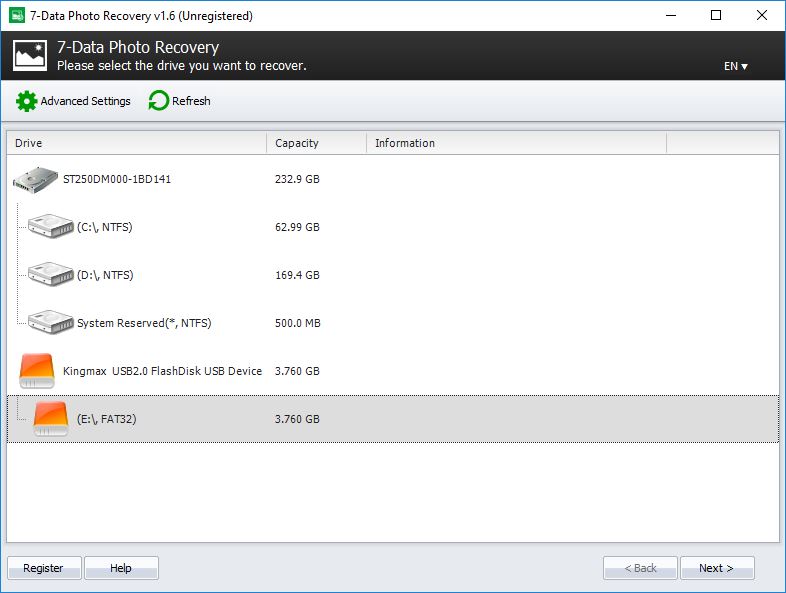Click the D:\ NTFS partition drive icon
786x593 pixels.
[x=51, y=274]
